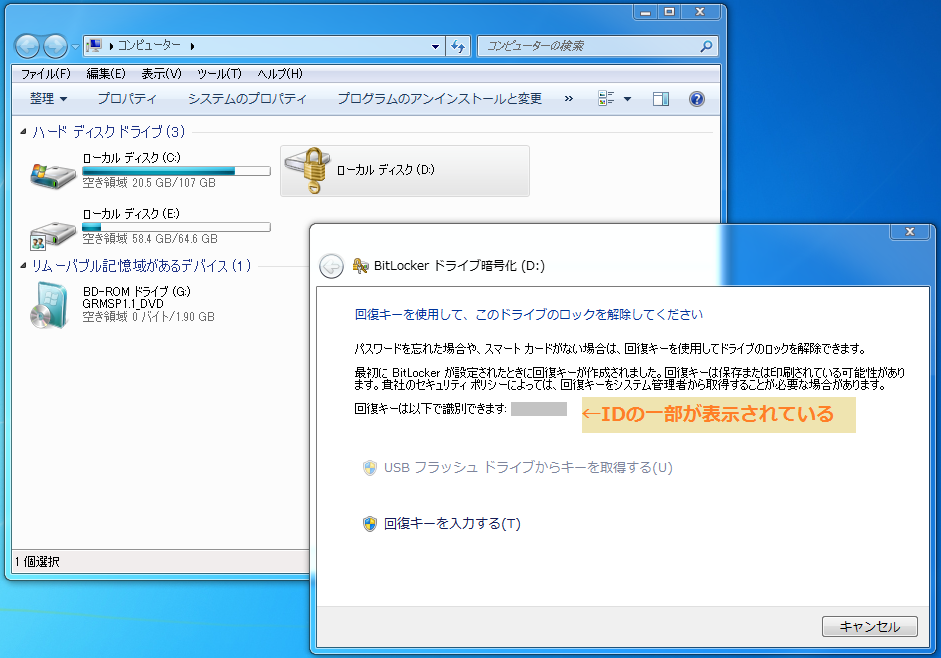Click the magnifier search icon
The width and height of the screenshot is (941, 658).
pos(706,46)
